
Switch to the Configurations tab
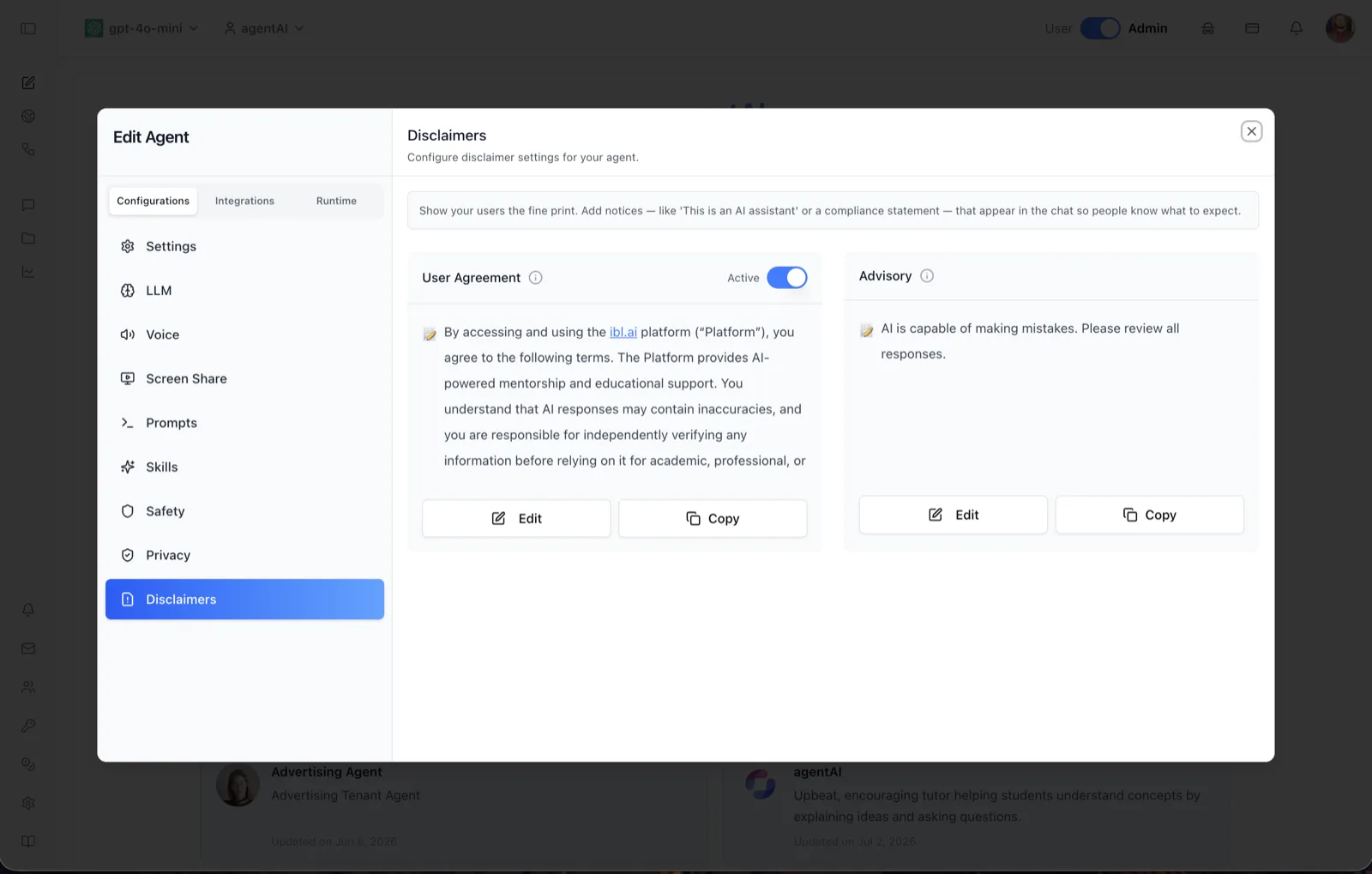point(153,201)
